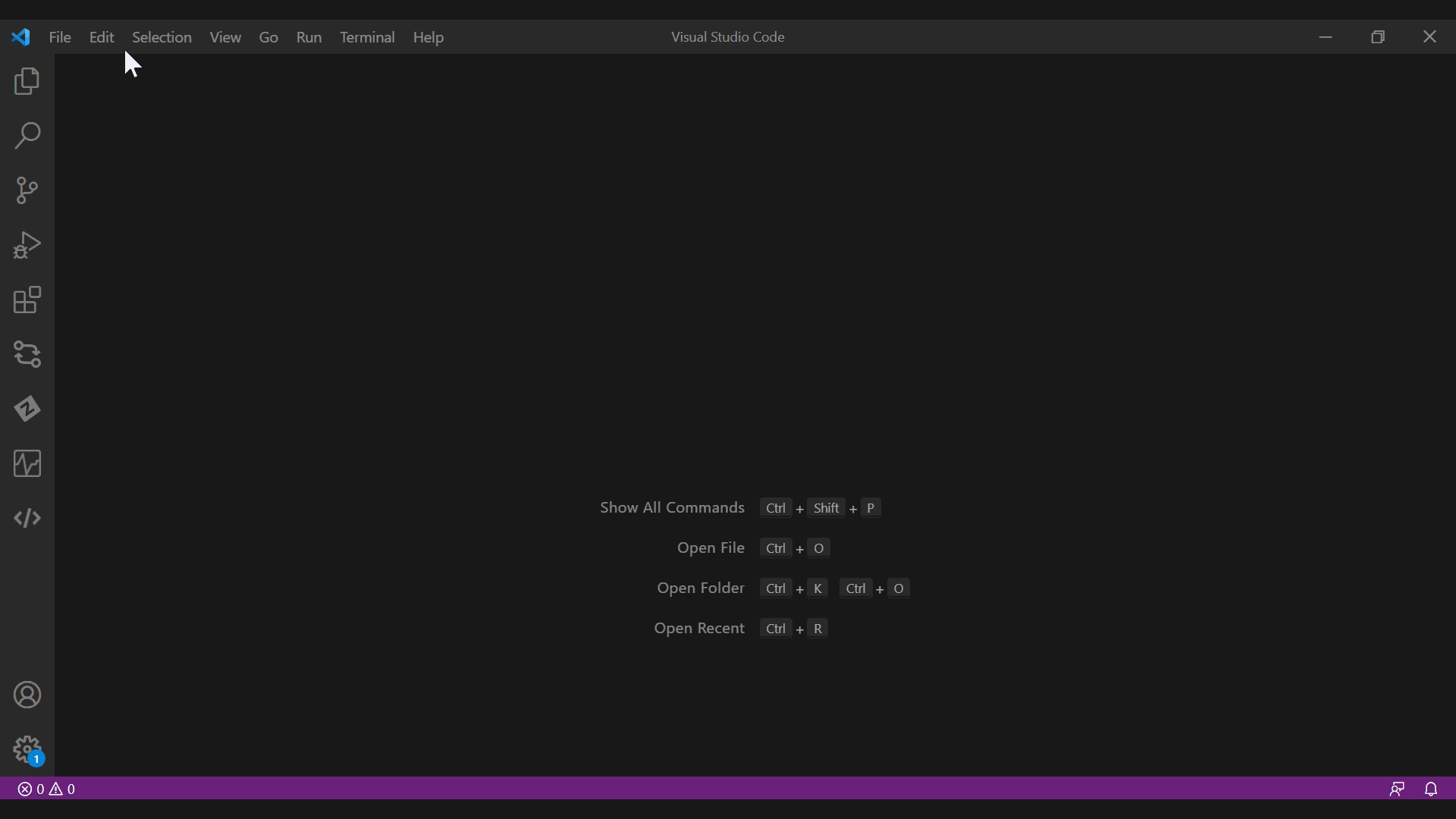
Task: Open the Help menu
Action: tap(428, 37)
